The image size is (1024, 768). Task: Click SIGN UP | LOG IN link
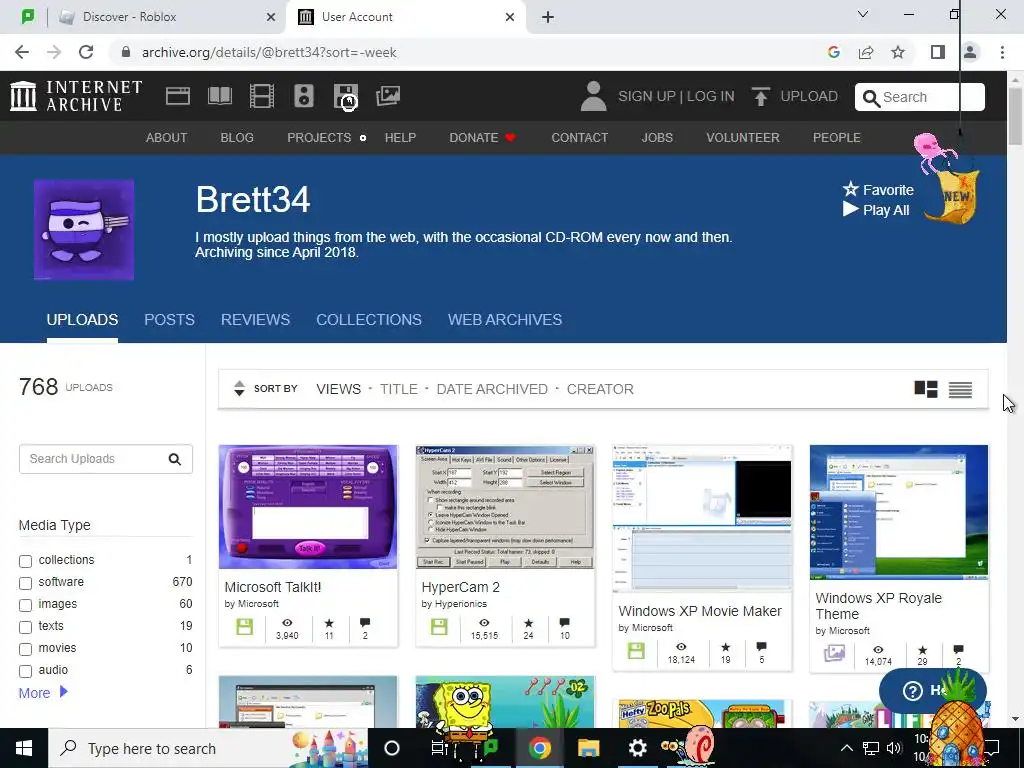pos(676,96)
